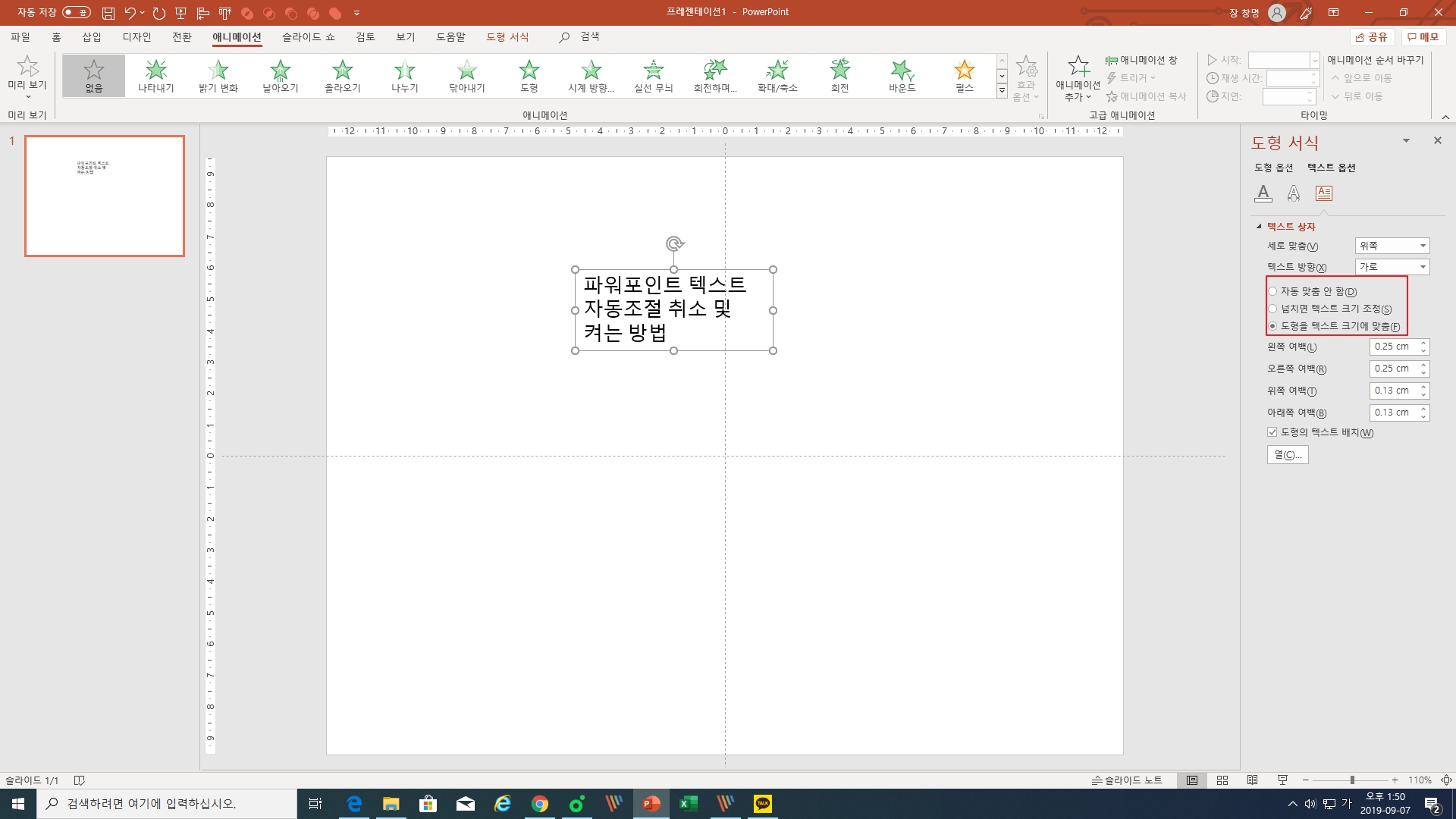Select the 펄스 emphasis animation
1456x819 pixels.
coord(964,75)
